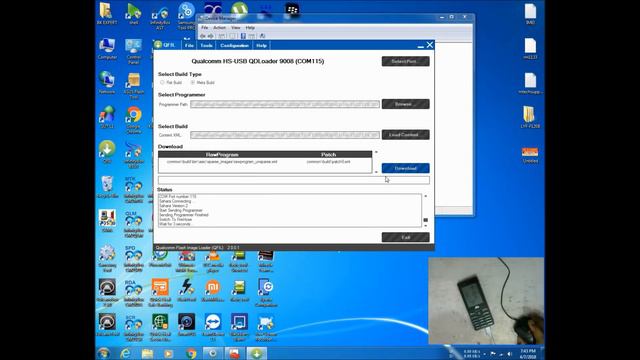Open Windows Explorer folder on taskbar
The height and width of the screenshot is (360, 640).
click(147, 353)
